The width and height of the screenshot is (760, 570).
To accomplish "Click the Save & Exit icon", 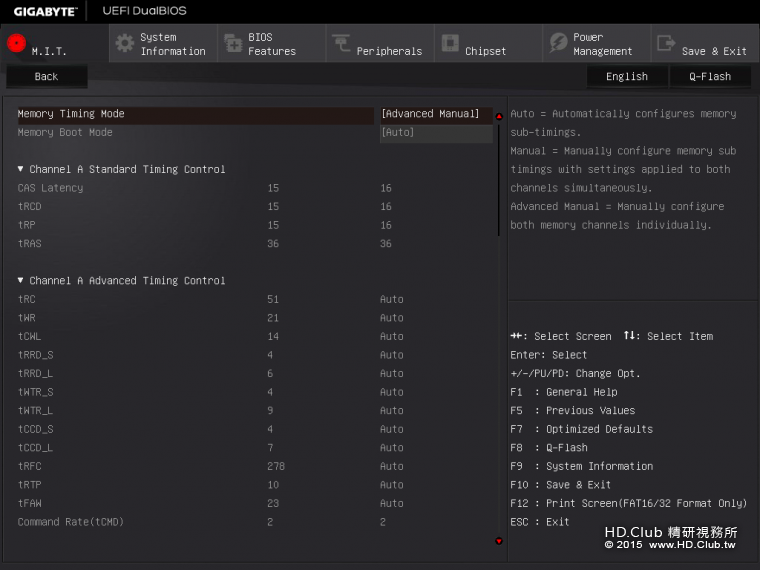I will pyautogui.click(x=666, y=43).
